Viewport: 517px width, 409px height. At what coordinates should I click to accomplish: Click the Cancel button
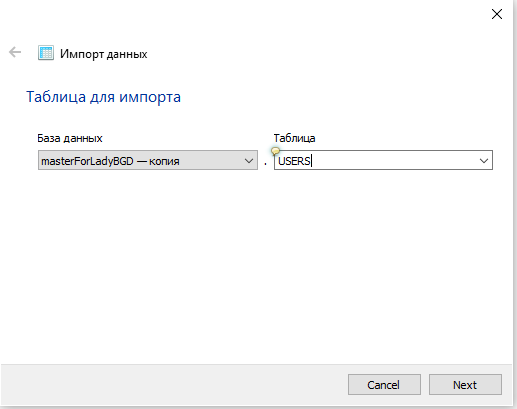click(384, 385)
